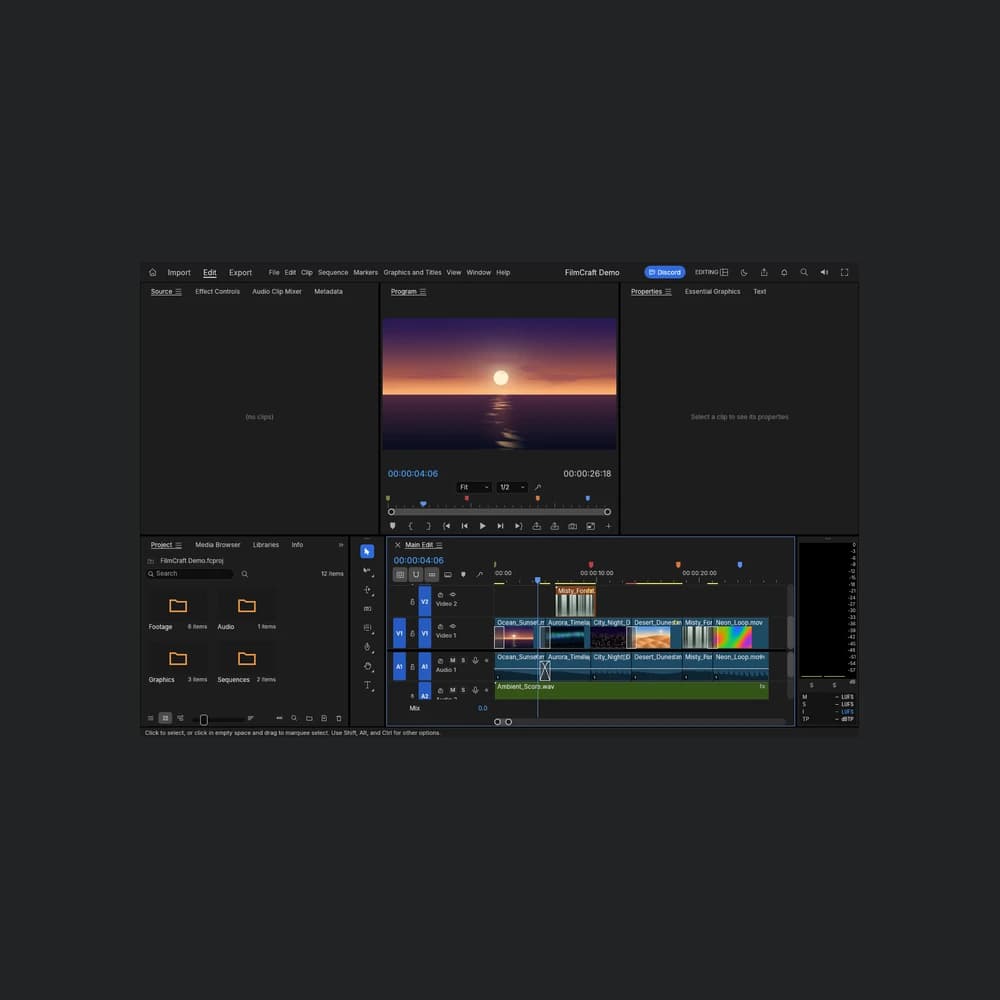Step forward one frame
The height and width of the screenshot is (1000, 1000).
coord(501,526)
